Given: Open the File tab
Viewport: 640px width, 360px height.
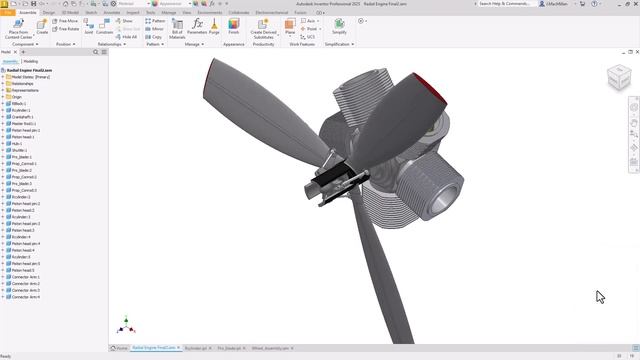Looking at the screenshot, I should coord(8,13).
